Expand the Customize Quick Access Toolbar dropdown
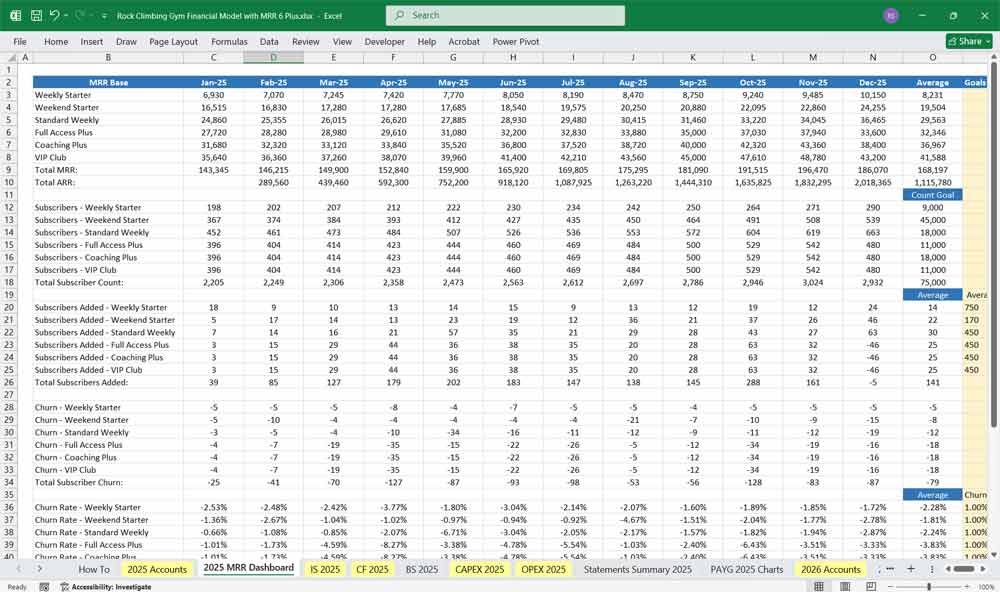Screen dimensions: 1000x592 click(104, 14)
